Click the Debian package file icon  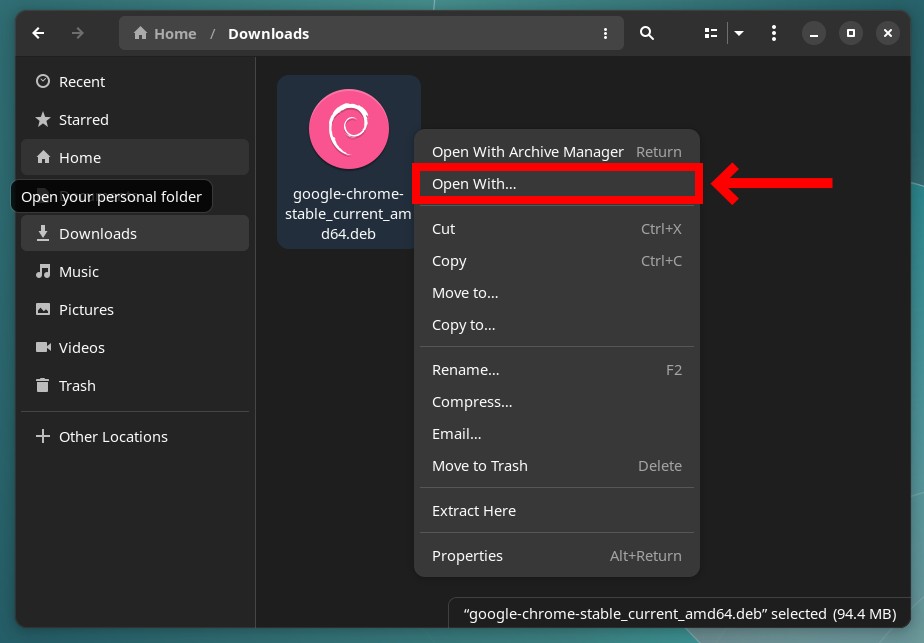(349, 129)
